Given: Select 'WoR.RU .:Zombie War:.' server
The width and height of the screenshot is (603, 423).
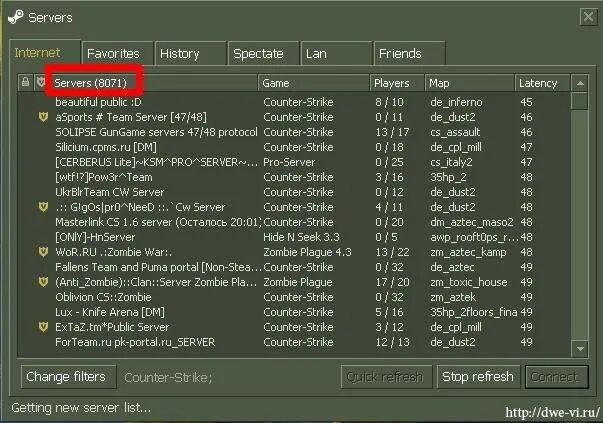Looking at the screenshot, I should tap(294, 252).
